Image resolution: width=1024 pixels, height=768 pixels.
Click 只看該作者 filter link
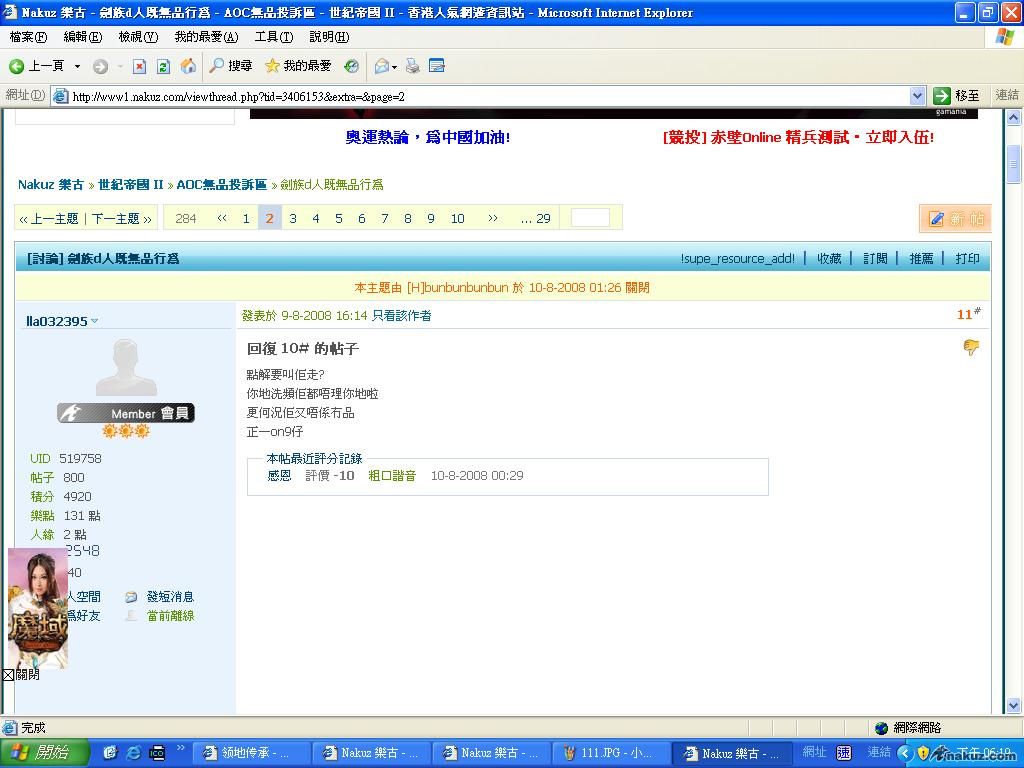tap(402, 316)
